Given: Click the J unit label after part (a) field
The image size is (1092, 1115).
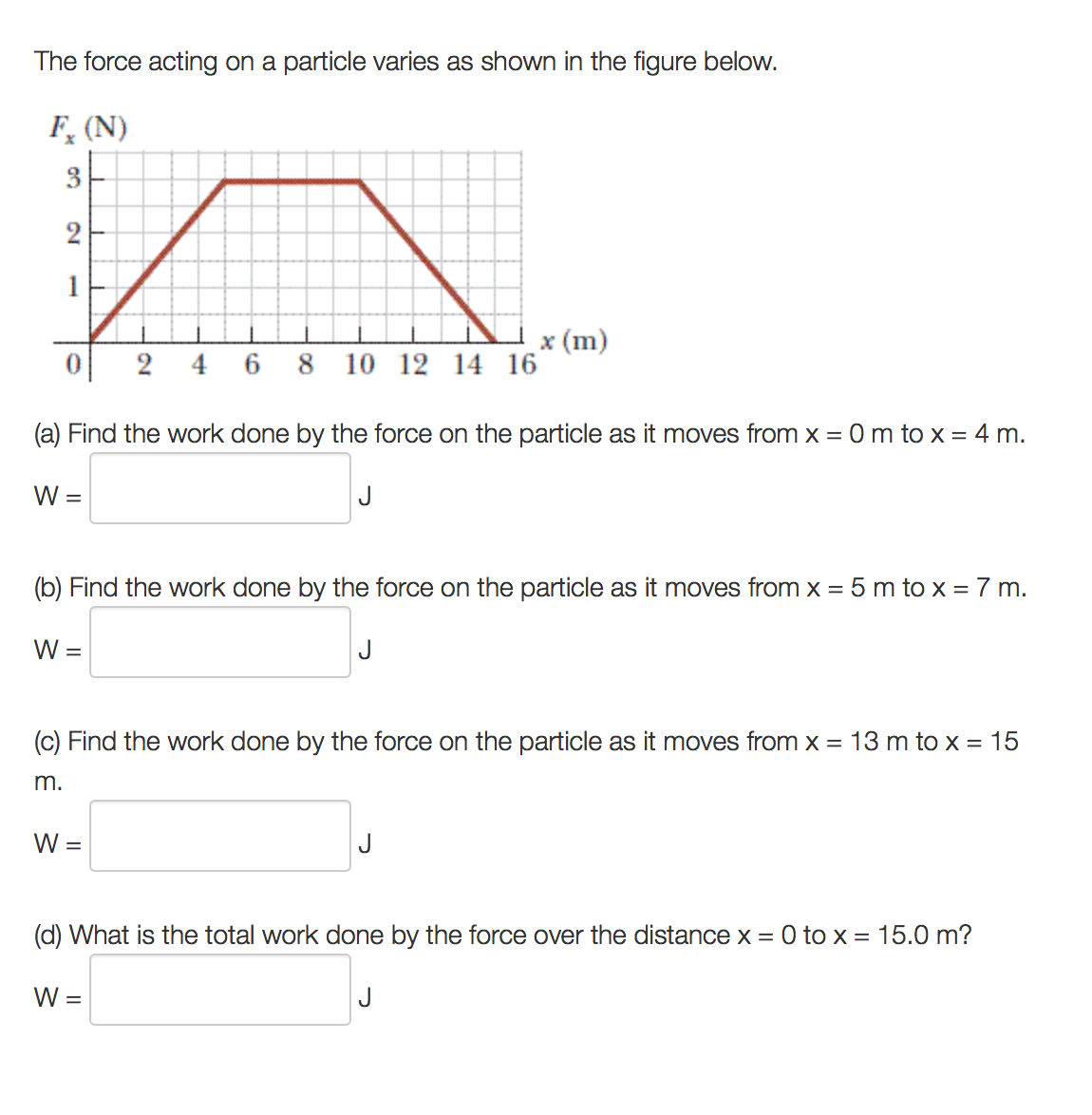Looking at the screenshot, I should pos(366,495).
